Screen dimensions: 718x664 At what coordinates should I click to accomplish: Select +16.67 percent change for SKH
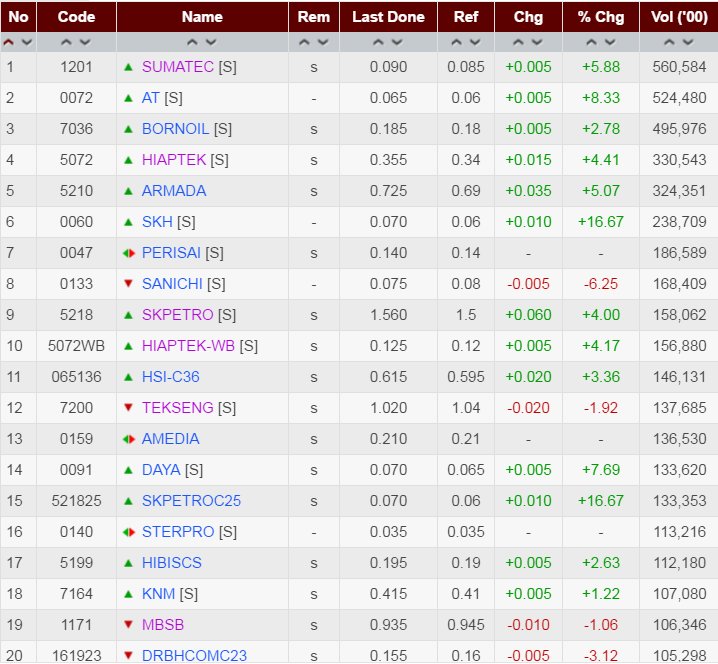601,222
